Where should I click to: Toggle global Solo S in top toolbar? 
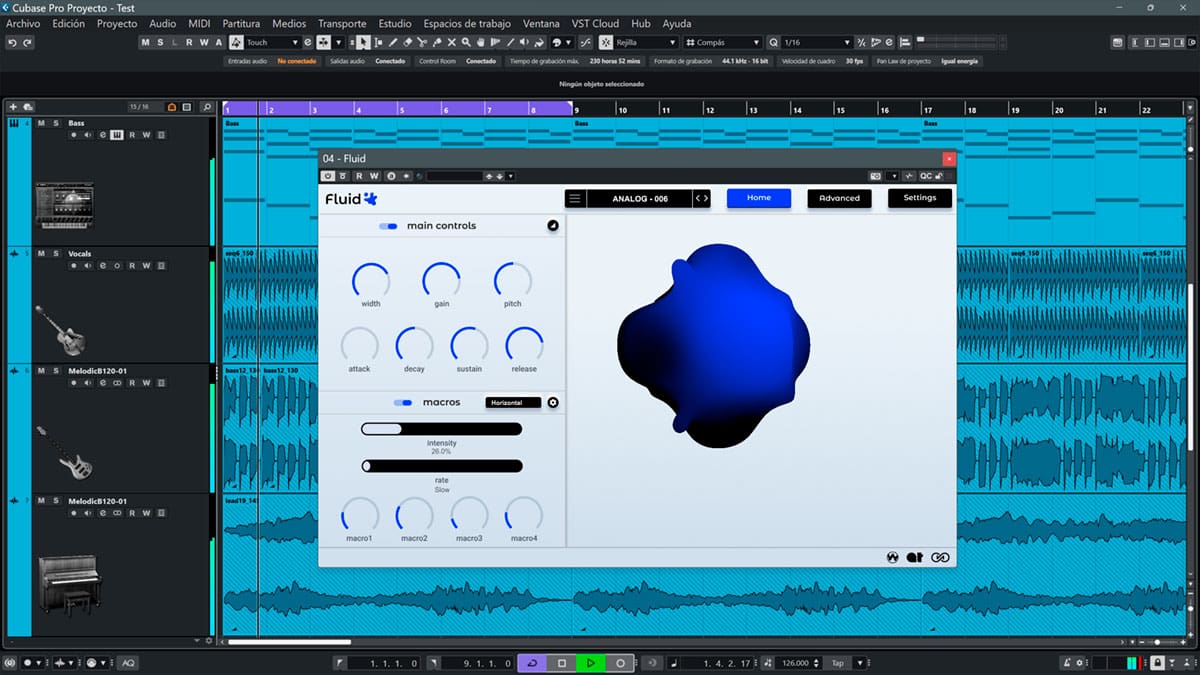[x=160, y=42]
